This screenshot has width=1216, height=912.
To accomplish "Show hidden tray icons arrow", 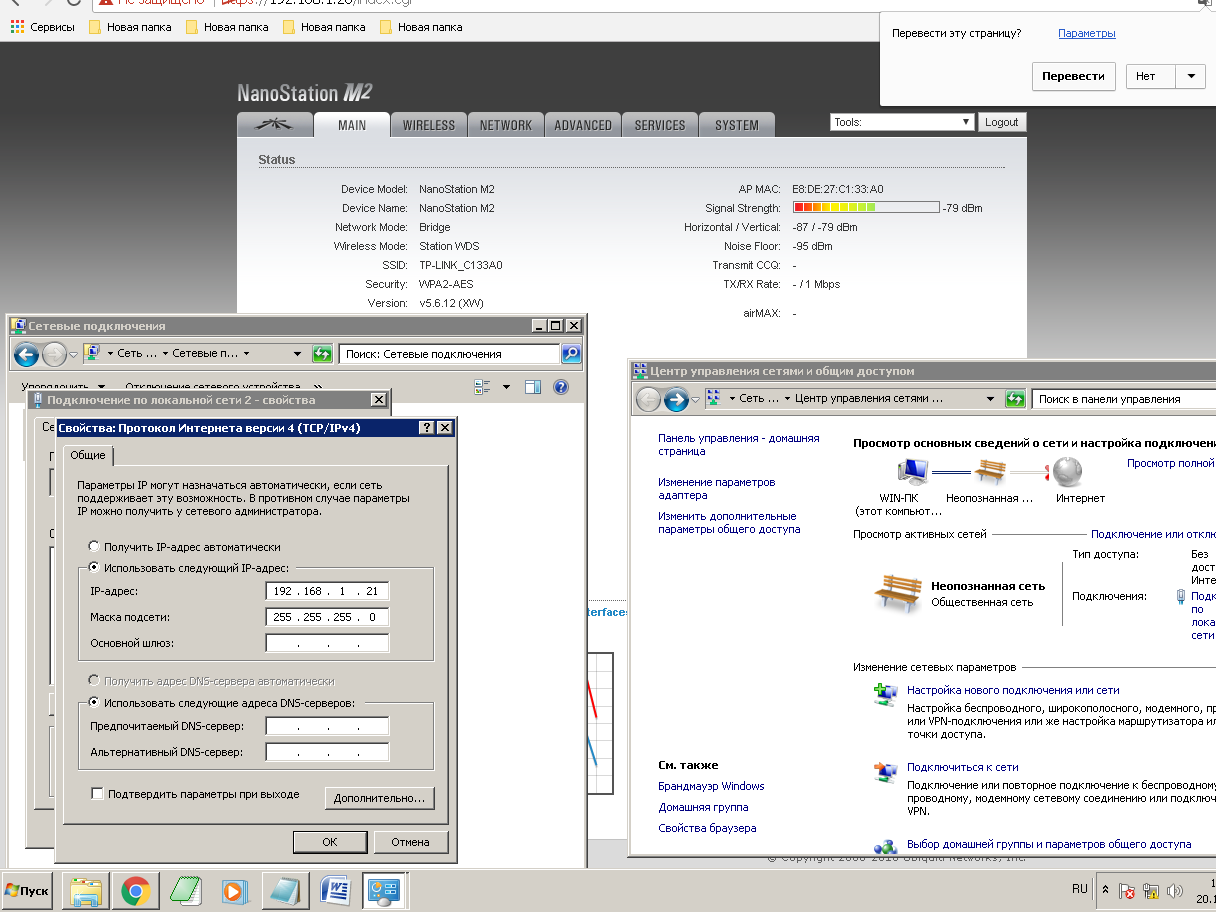I will (1105, 889).
